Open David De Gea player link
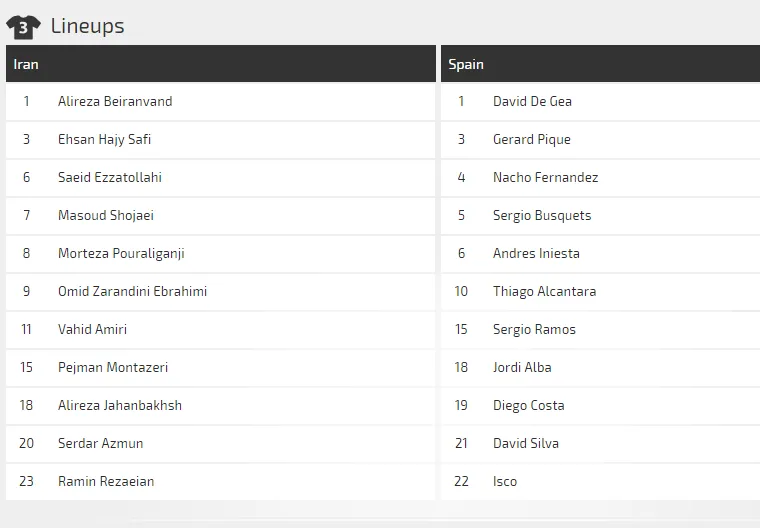This screenshot has width=760, height=528. pos(532,101)
